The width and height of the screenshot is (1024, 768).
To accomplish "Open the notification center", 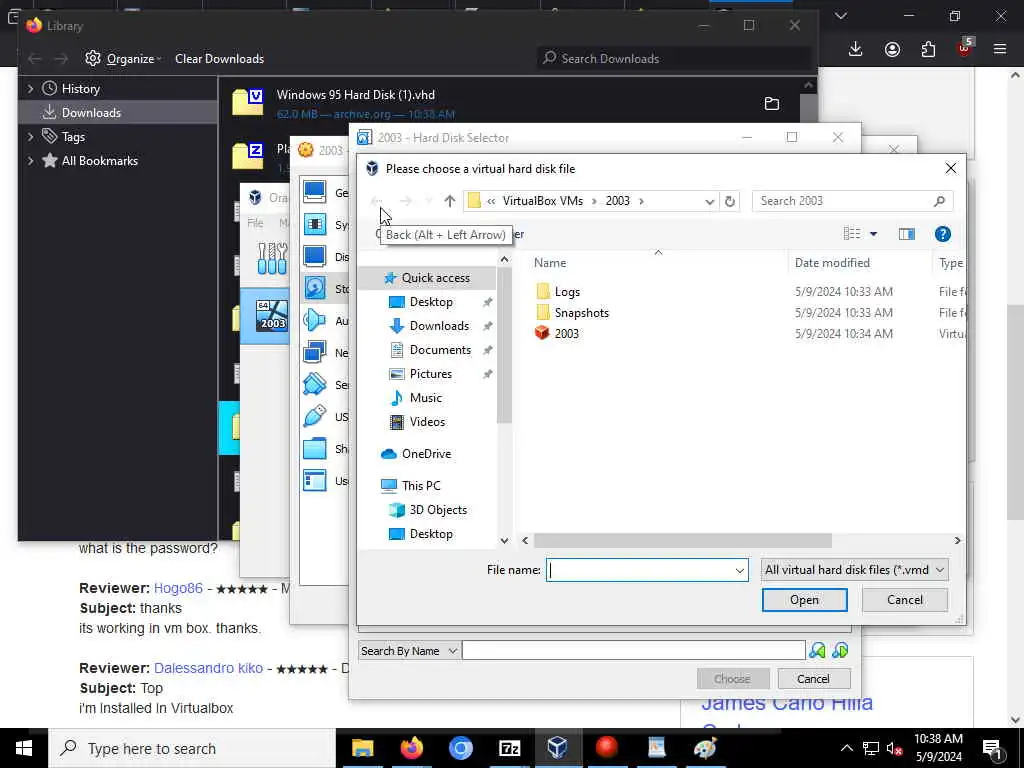I will 991,749.
